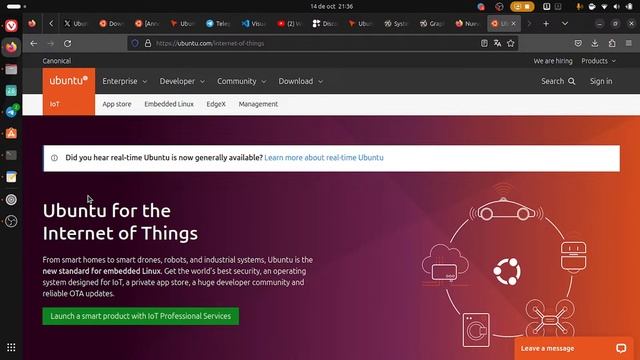The width and height of the screenshot is (640, 360).
Task: Open the Pocket save icon
Action: (578, 43)
